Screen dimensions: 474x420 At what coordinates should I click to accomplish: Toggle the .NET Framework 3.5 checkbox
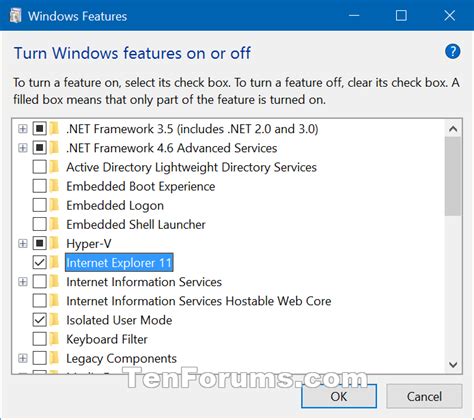(39, 128)
